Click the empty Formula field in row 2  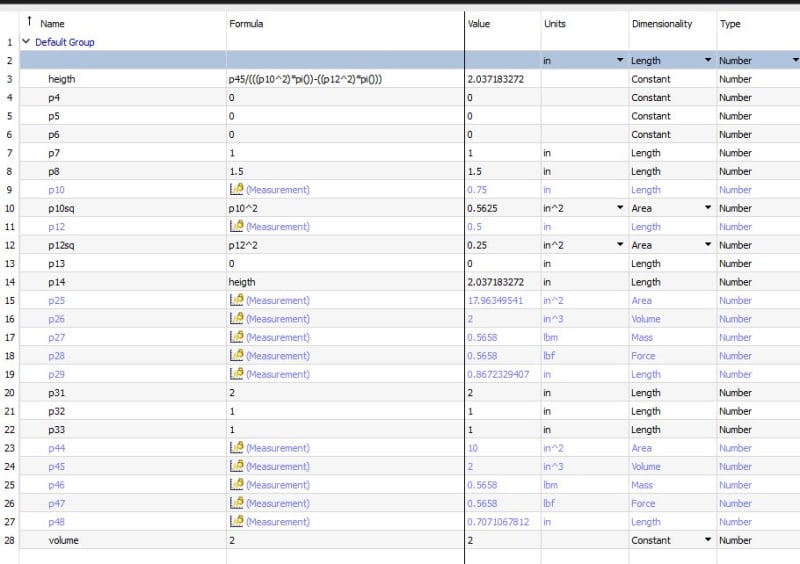click(345, 60)
